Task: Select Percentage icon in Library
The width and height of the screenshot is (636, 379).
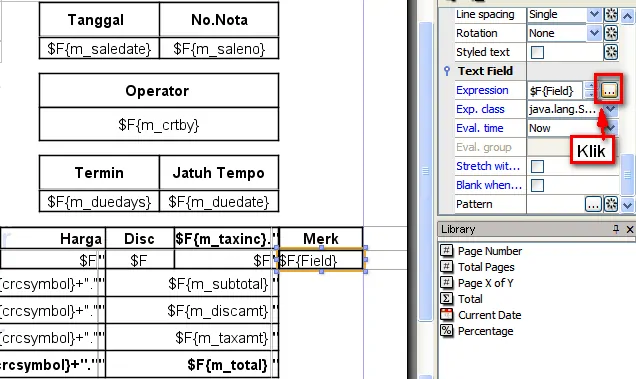Action: tap(446, 331)
